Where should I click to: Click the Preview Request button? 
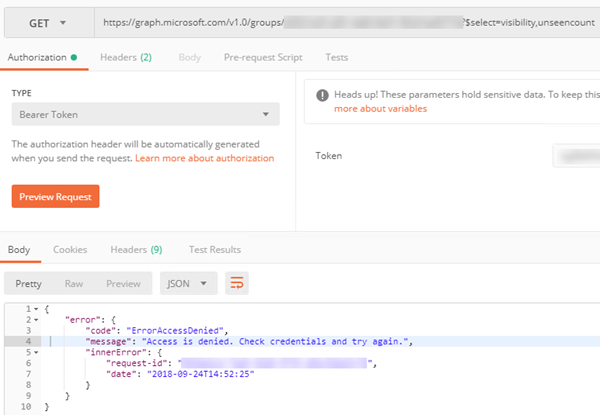tap(55, 197)
